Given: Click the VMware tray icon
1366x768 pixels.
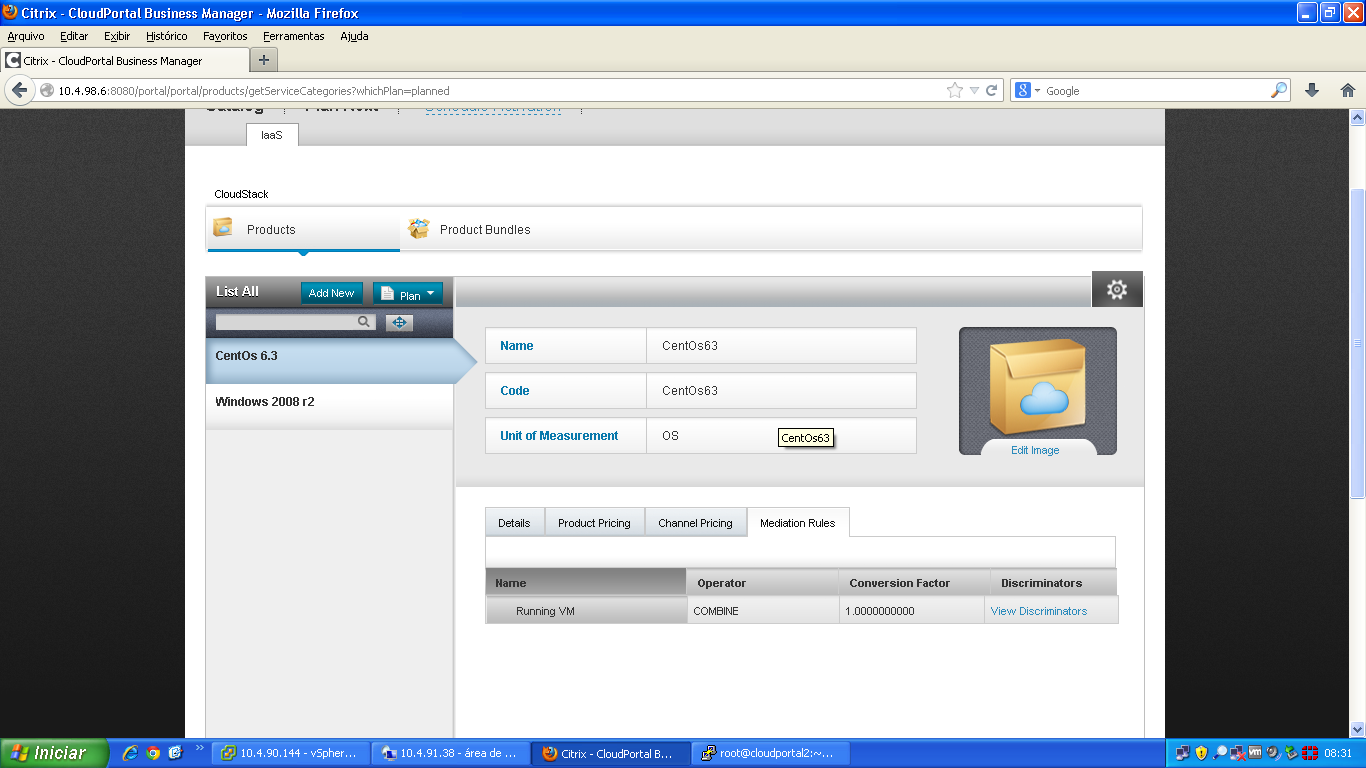Looking at the screenshot, I should 1255,753.
